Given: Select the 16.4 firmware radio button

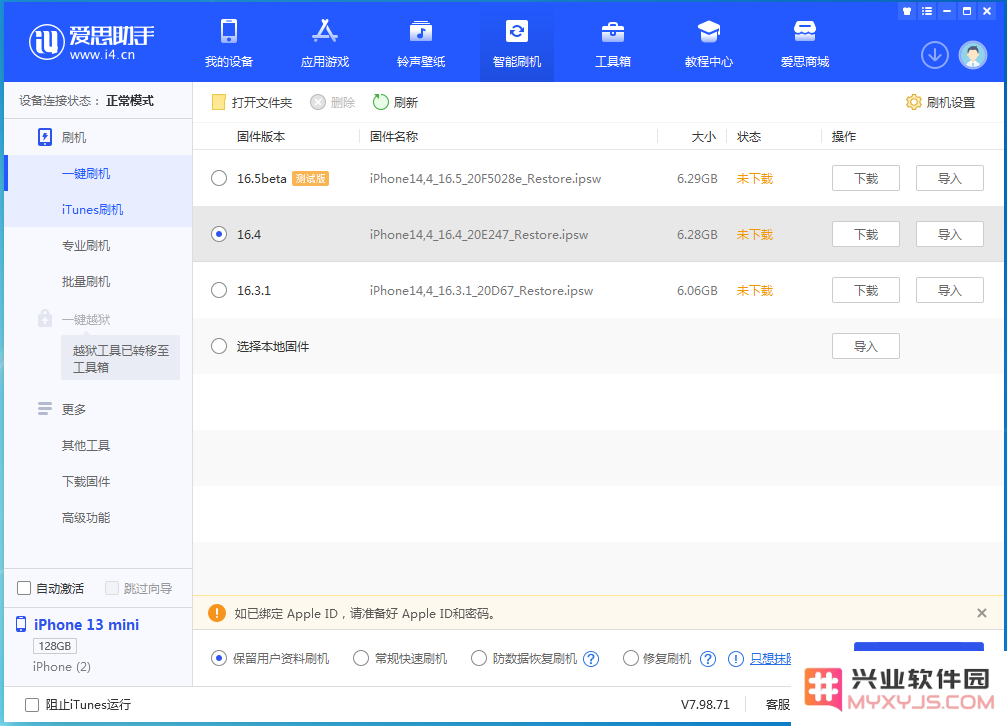Looking at the screenshot, I should click(x=219, y=234).
